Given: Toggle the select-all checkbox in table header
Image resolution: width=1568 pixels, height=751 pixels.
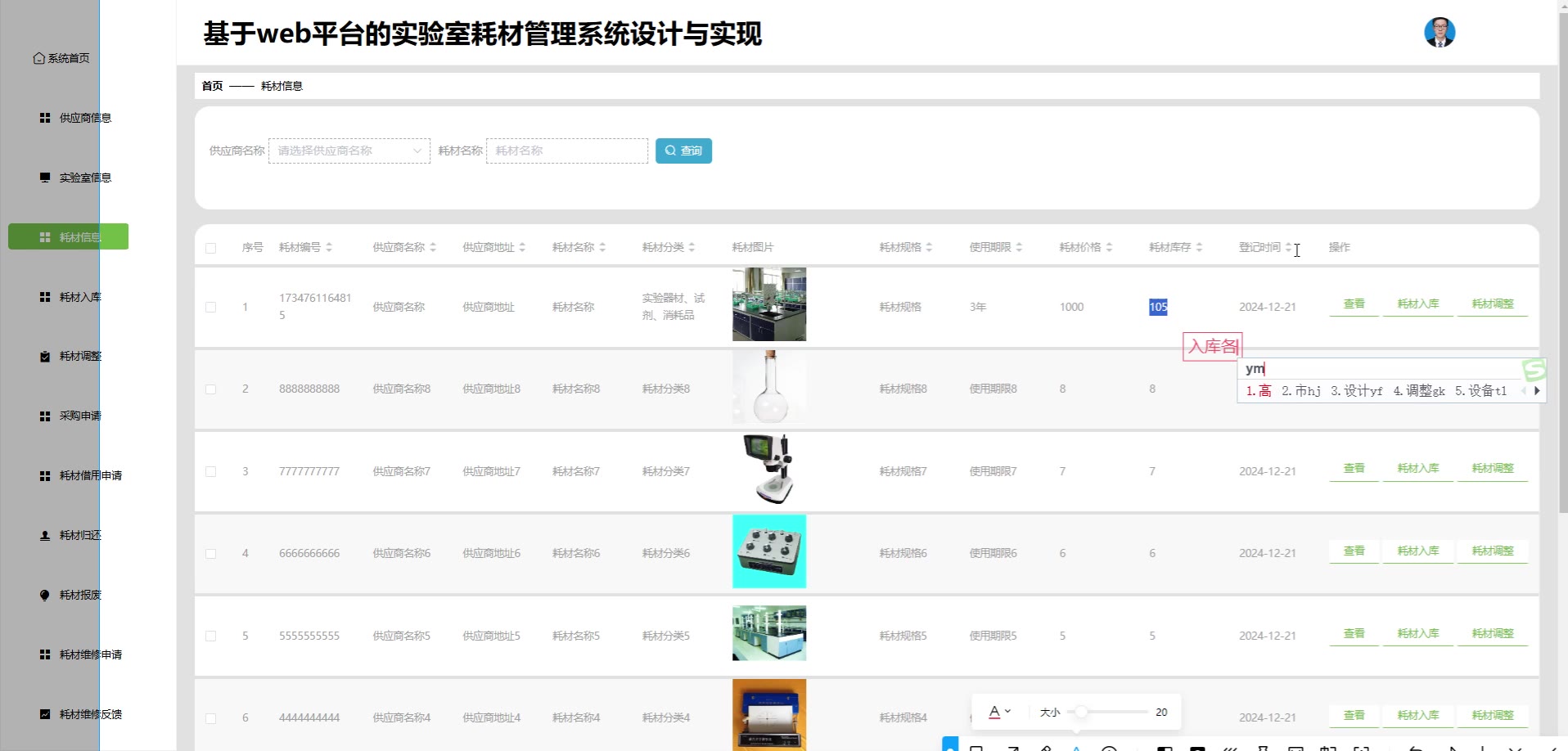Looking at the screenshot, I should point(211,248).
